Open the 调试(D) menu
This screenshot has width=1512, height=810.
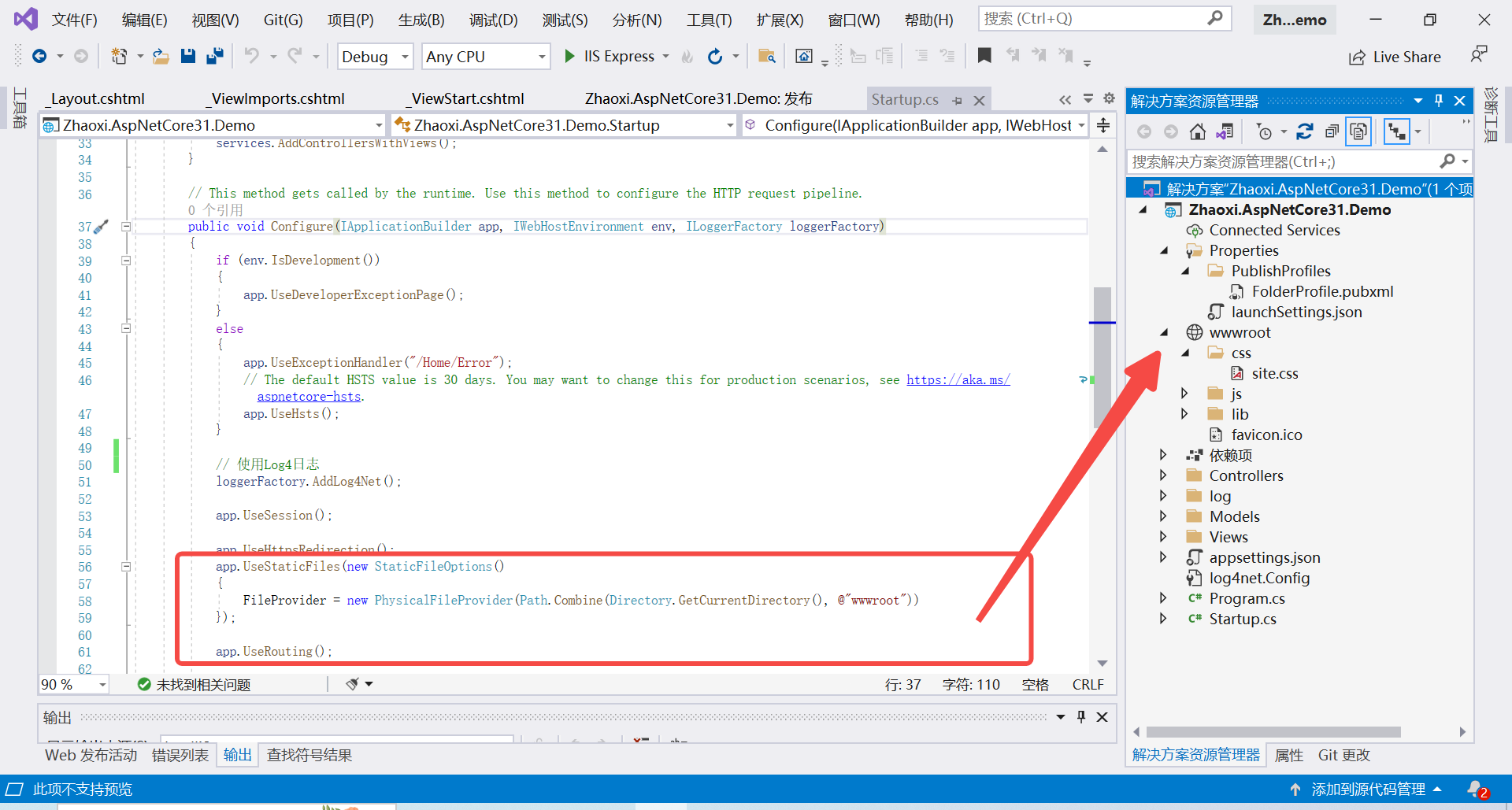(493, 20)
